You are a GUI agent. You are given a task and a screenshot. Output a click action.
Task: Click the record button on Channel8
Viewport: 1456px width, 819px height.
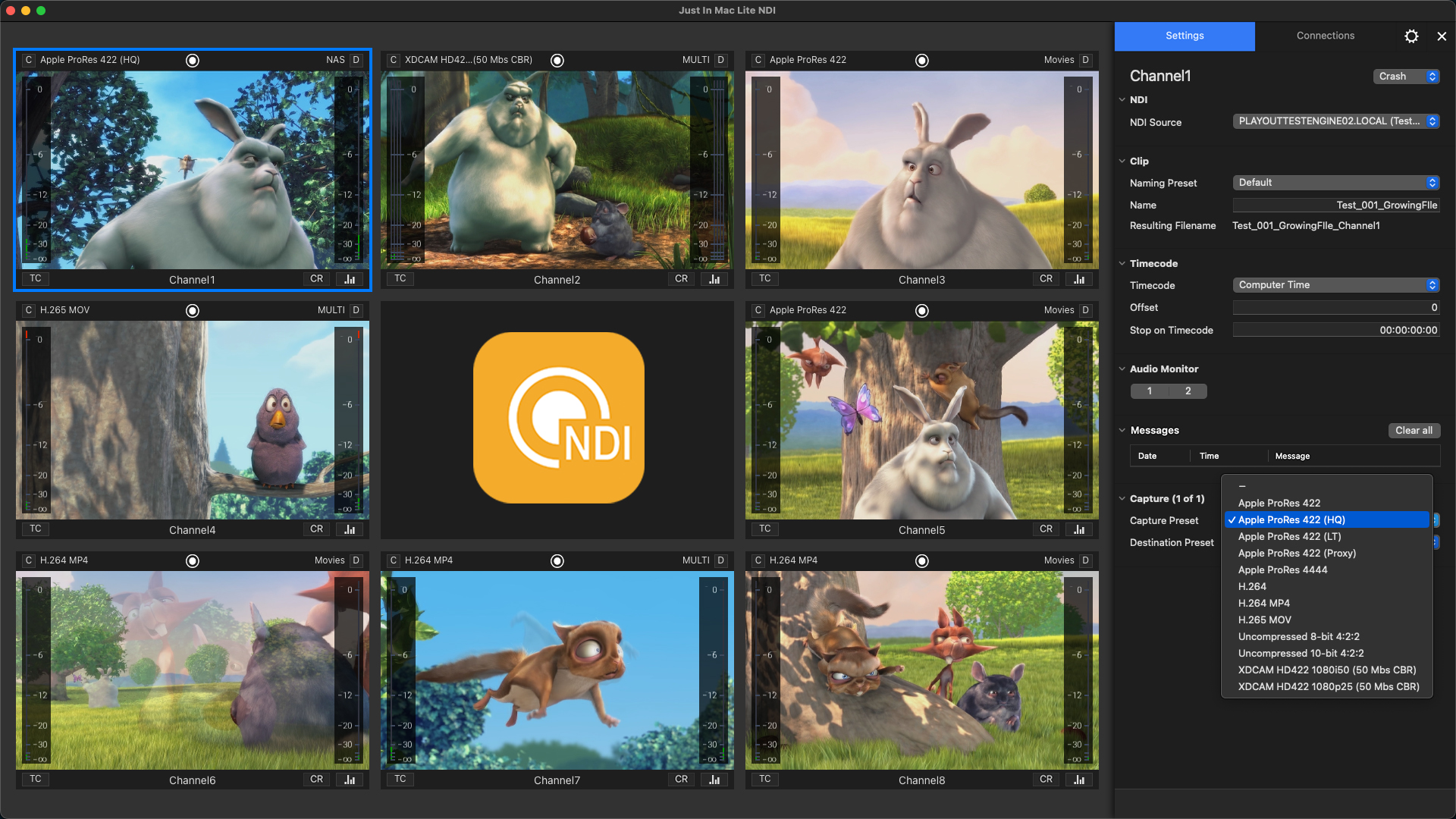922,560
